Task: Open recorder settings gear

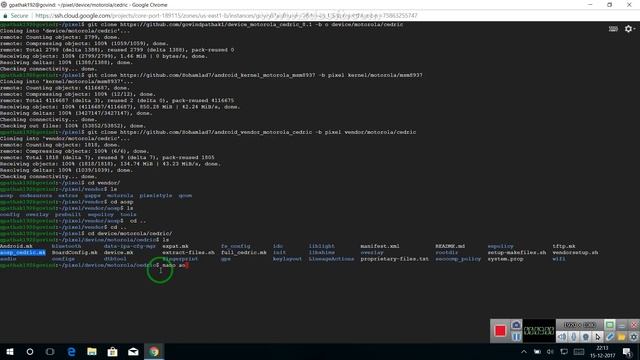Action: [633, 337]
